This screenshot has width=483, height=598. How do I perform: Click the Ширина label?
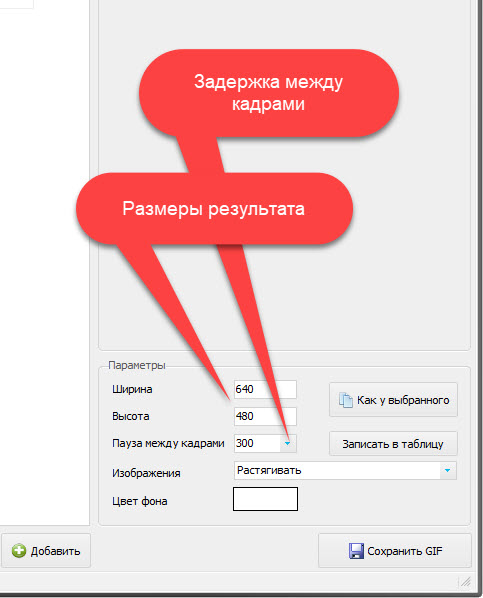[x=132, y=389]
